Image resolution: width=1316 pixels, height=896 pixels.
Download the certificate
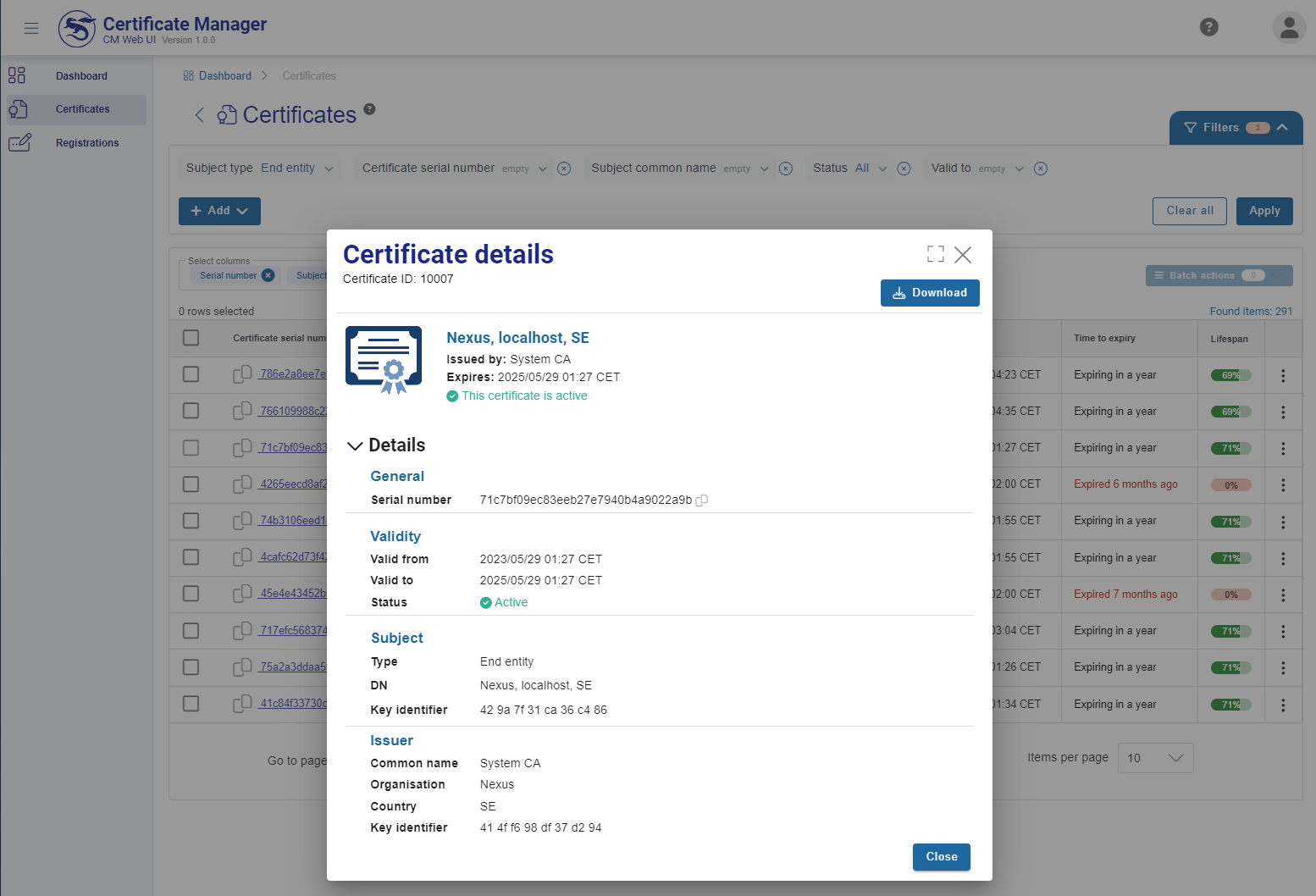click(x=930, y=292)
